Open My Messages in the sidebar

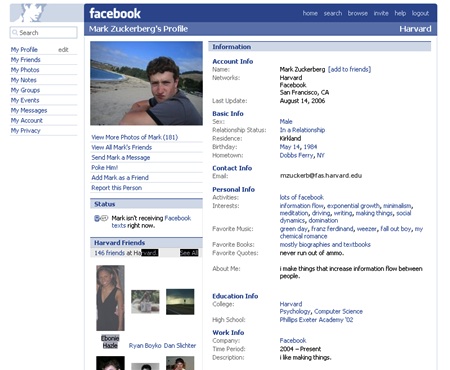click(29, 110)
